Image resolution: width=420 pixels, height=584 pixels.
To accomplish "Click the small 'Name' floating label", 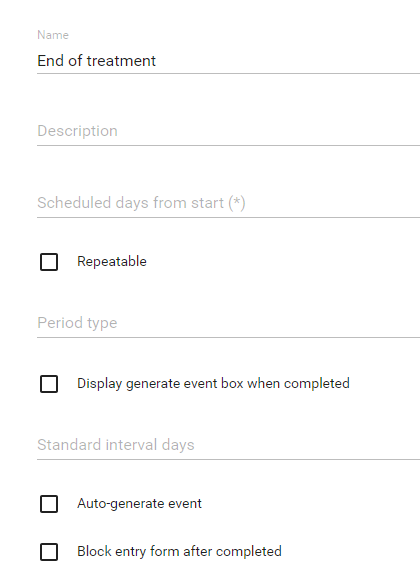I will click(x=53, y=35).
